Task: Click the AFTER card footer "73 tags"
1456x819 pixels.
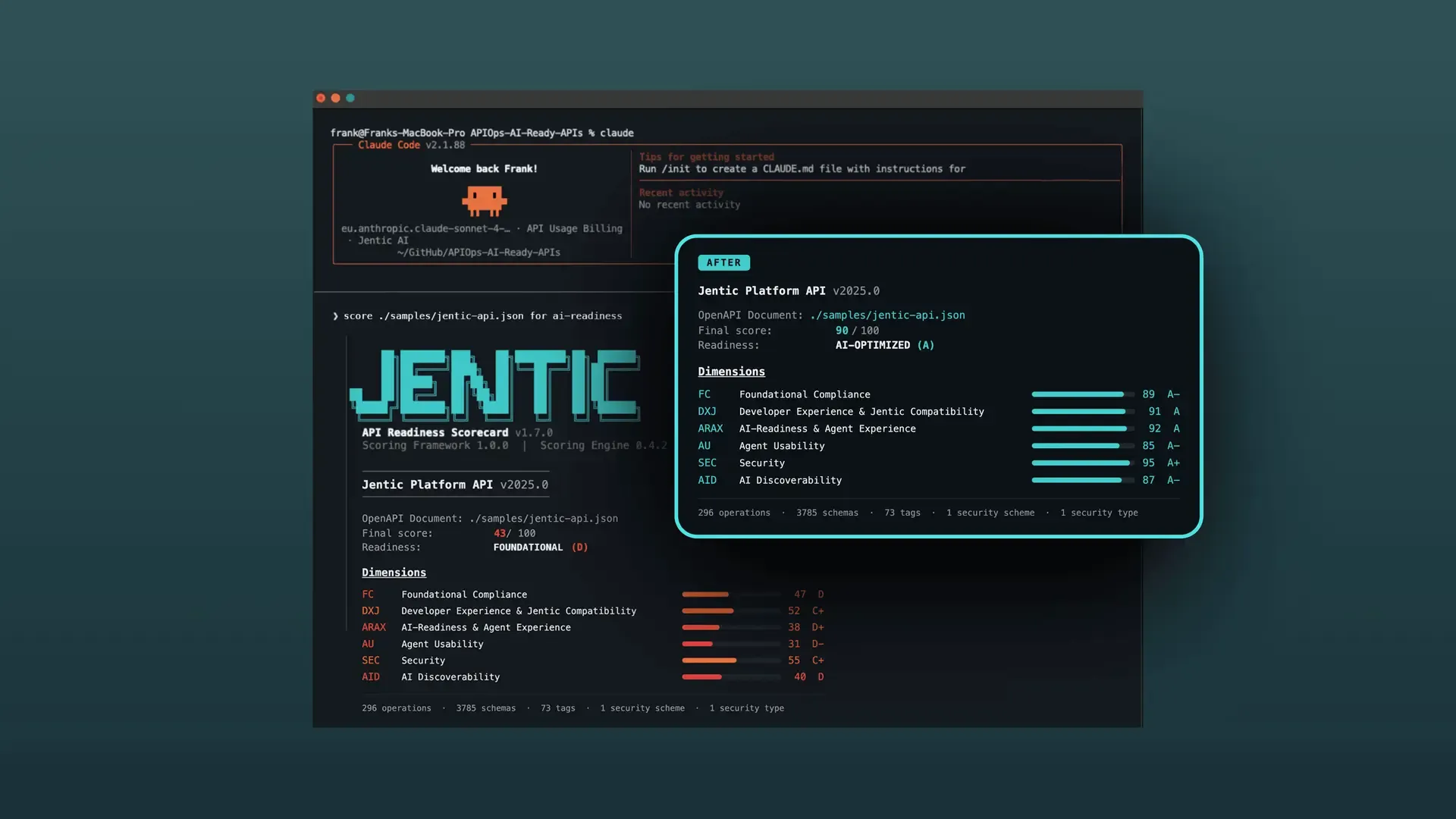Action: pyautogui.click(x=902, y=513)
